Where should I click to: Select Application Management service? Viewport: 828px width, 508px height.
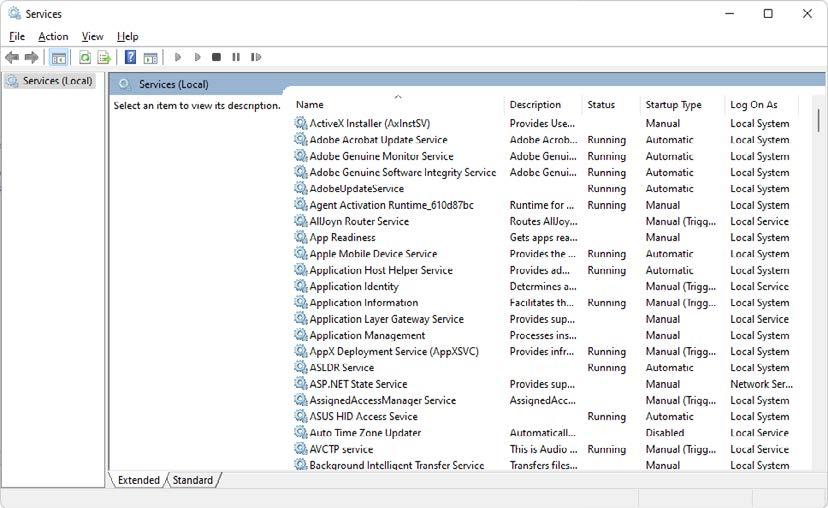point(367,335)
